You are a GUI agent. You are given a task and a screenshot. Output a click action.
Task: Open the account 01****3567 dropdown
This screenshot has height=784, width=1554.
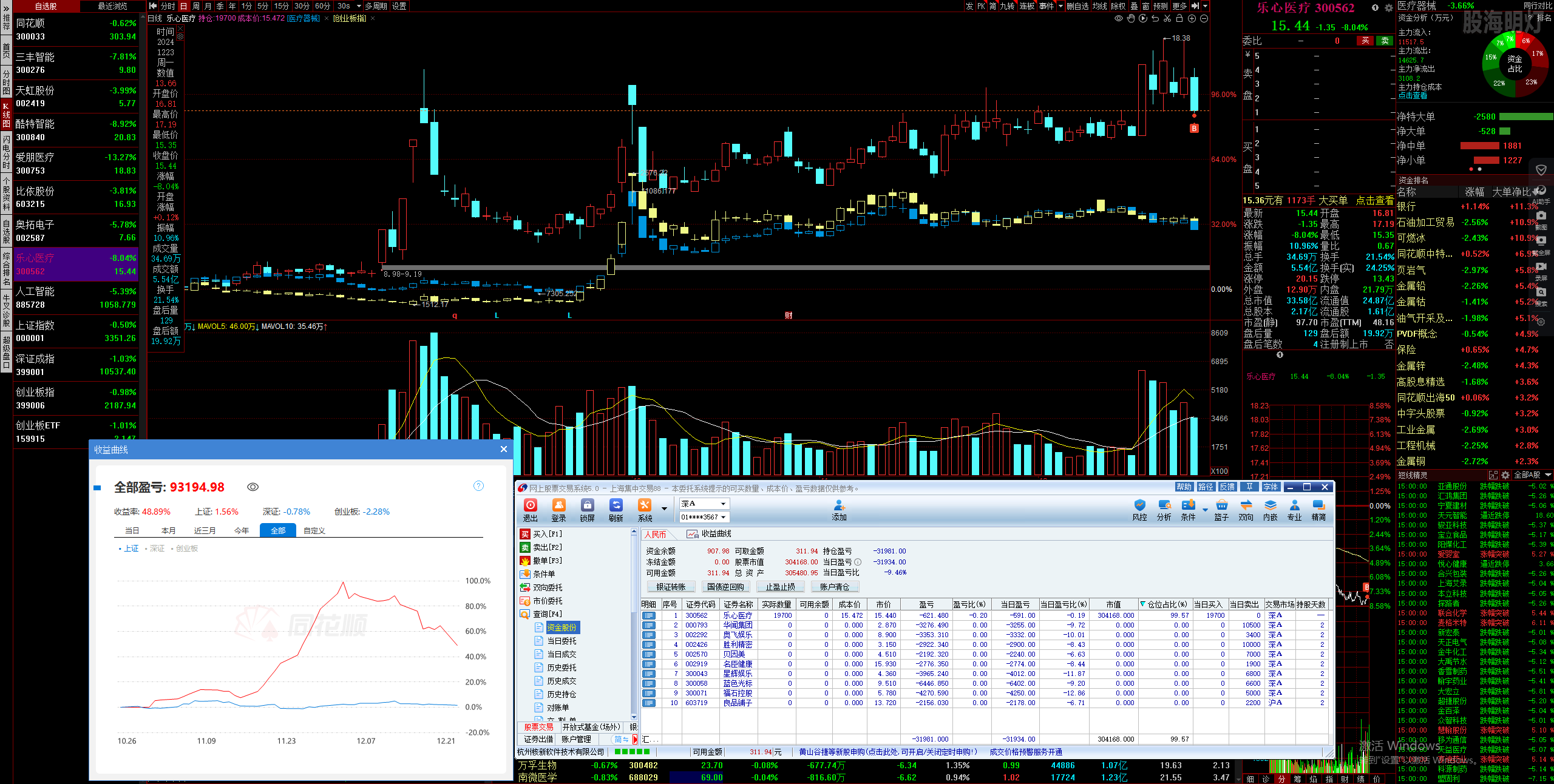[x=704, y=517]
